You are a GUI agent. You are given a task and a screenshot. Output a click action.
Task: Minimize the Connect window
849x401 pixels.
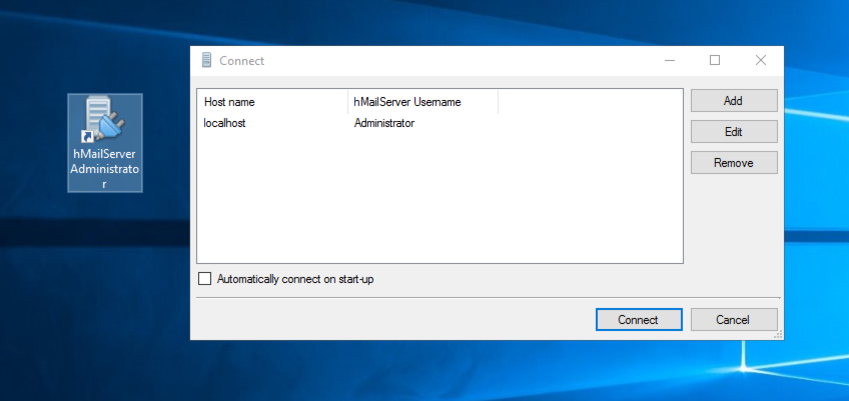click(670, 61)
